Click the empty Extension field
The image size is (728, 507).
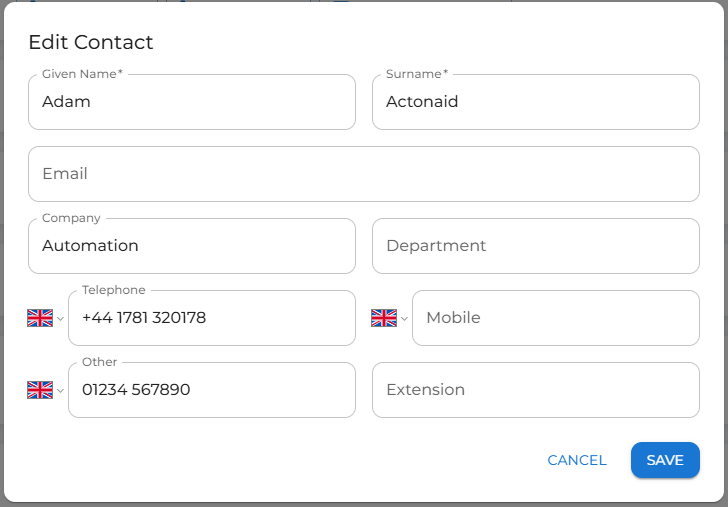[x=536, y=390]
